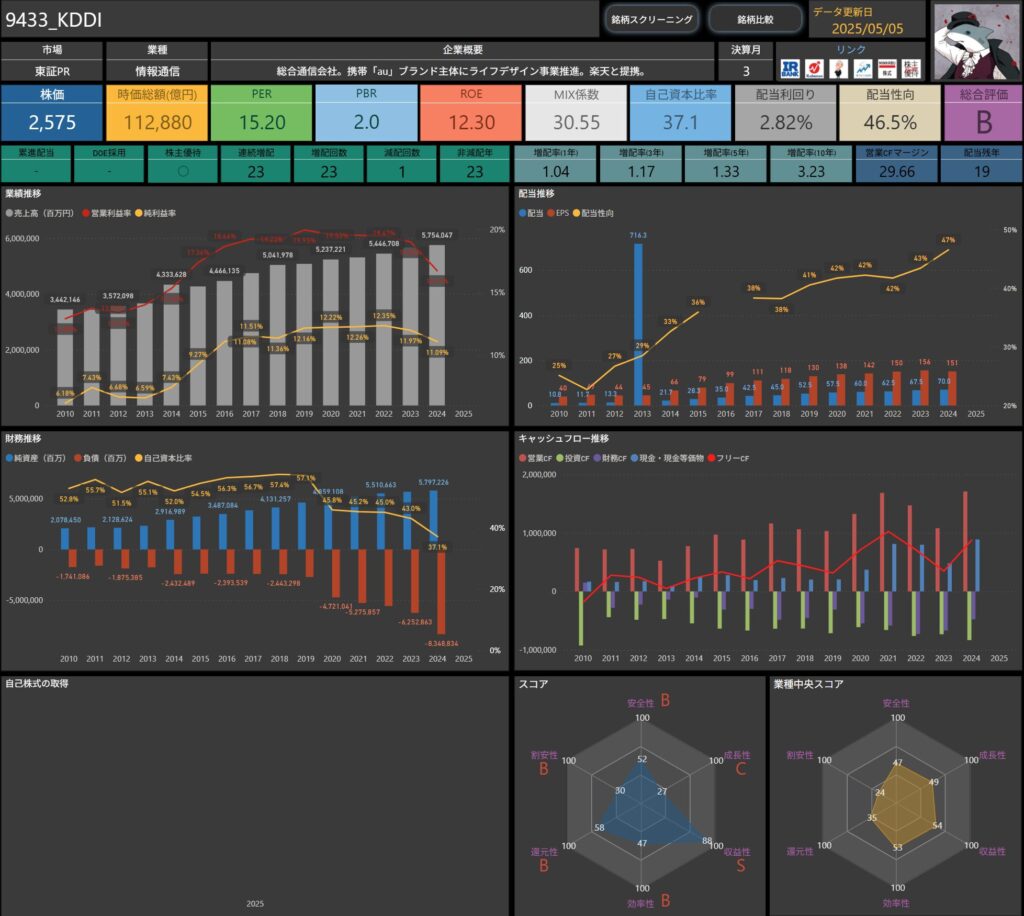
Task: Open the 株主優待 link icon under リンク
Action: 911,69
